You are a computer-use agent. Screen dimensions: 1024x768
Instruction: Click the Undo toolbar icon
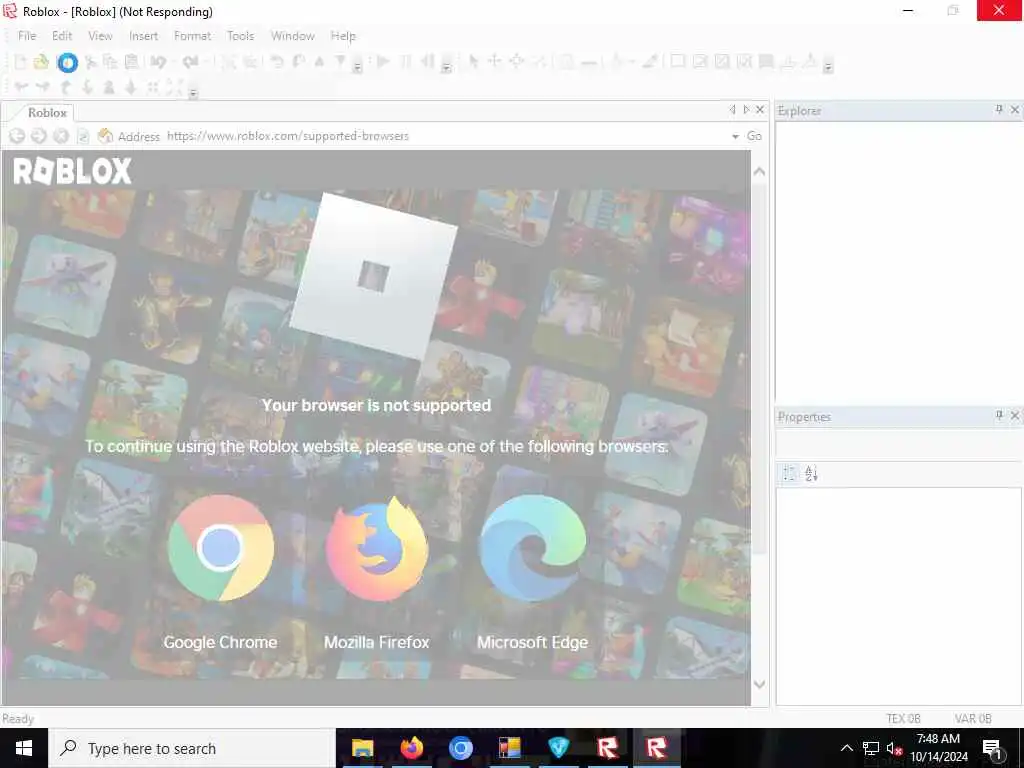158,62
